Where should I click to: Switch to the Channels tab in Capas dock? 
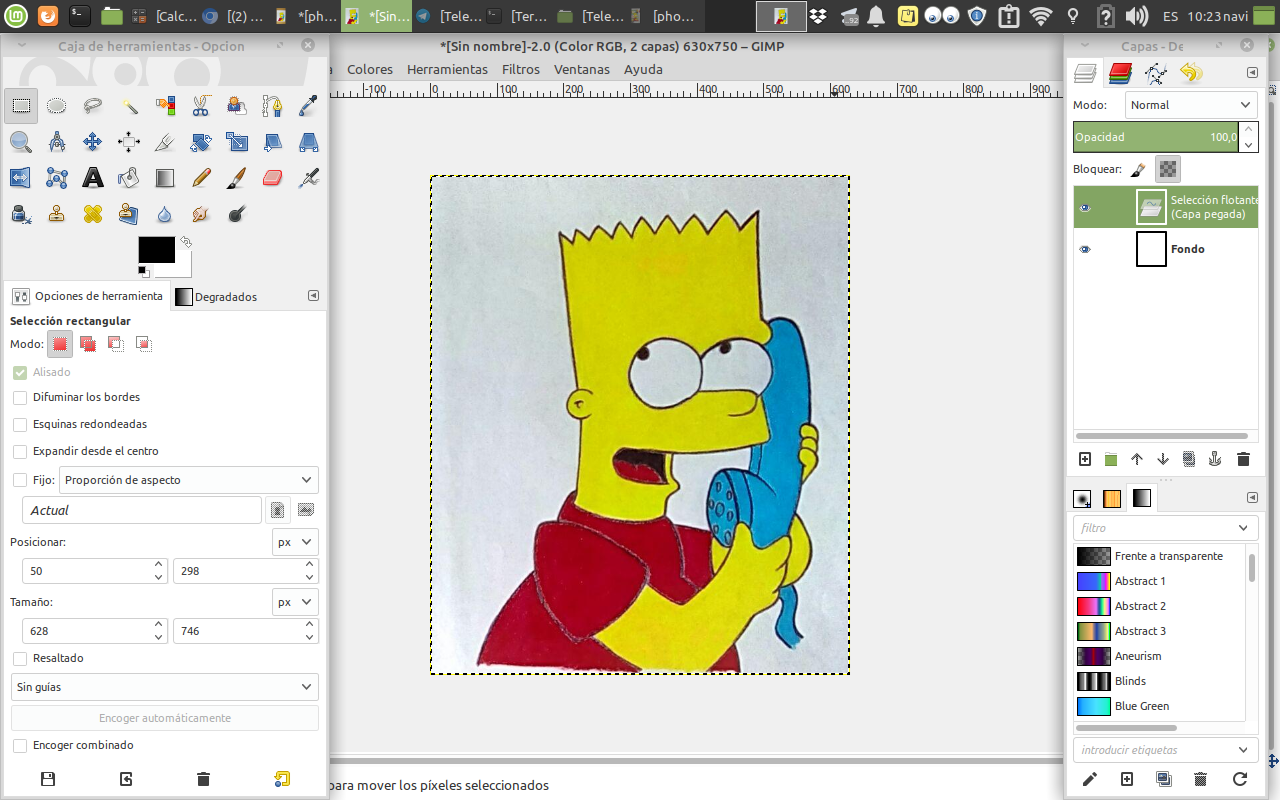[x=1120, y=73]
